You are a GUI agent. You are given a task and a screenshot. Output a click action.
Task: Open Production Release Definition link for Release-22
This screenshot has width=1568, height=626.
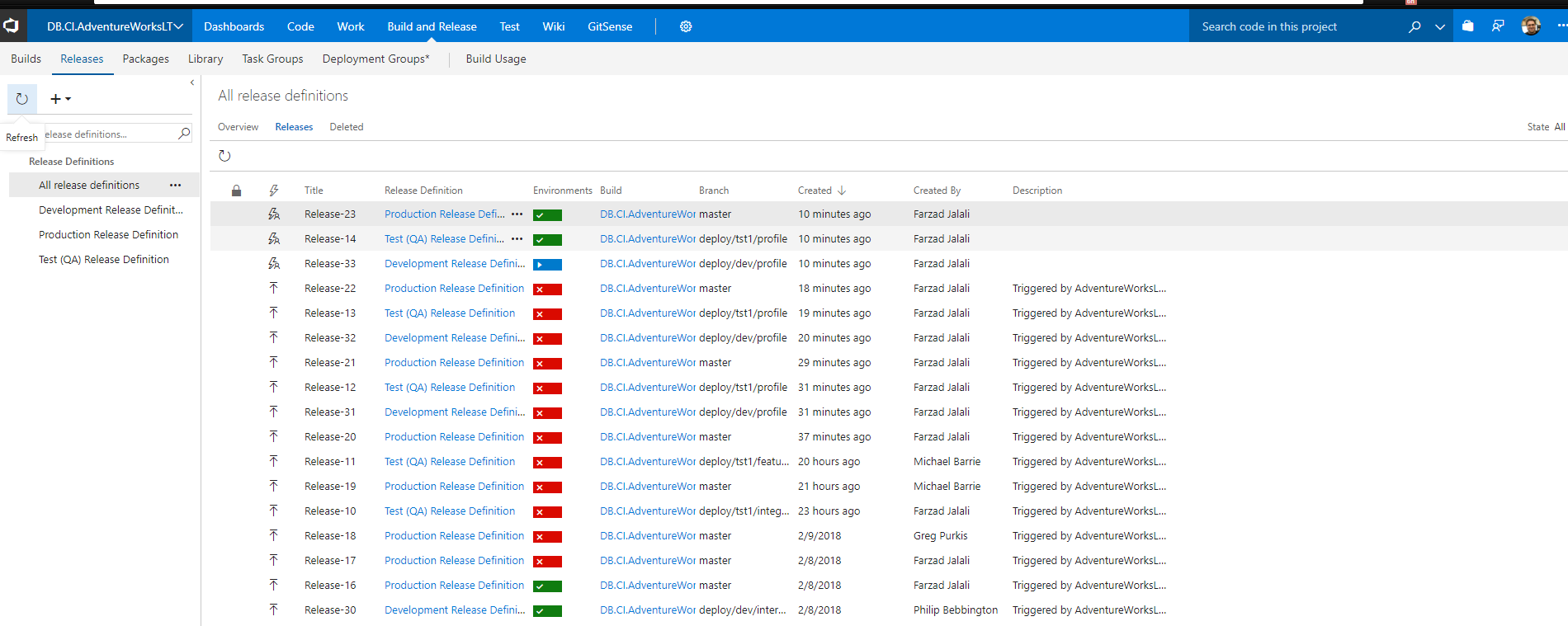pyautogui.click(x=454, y=289)
